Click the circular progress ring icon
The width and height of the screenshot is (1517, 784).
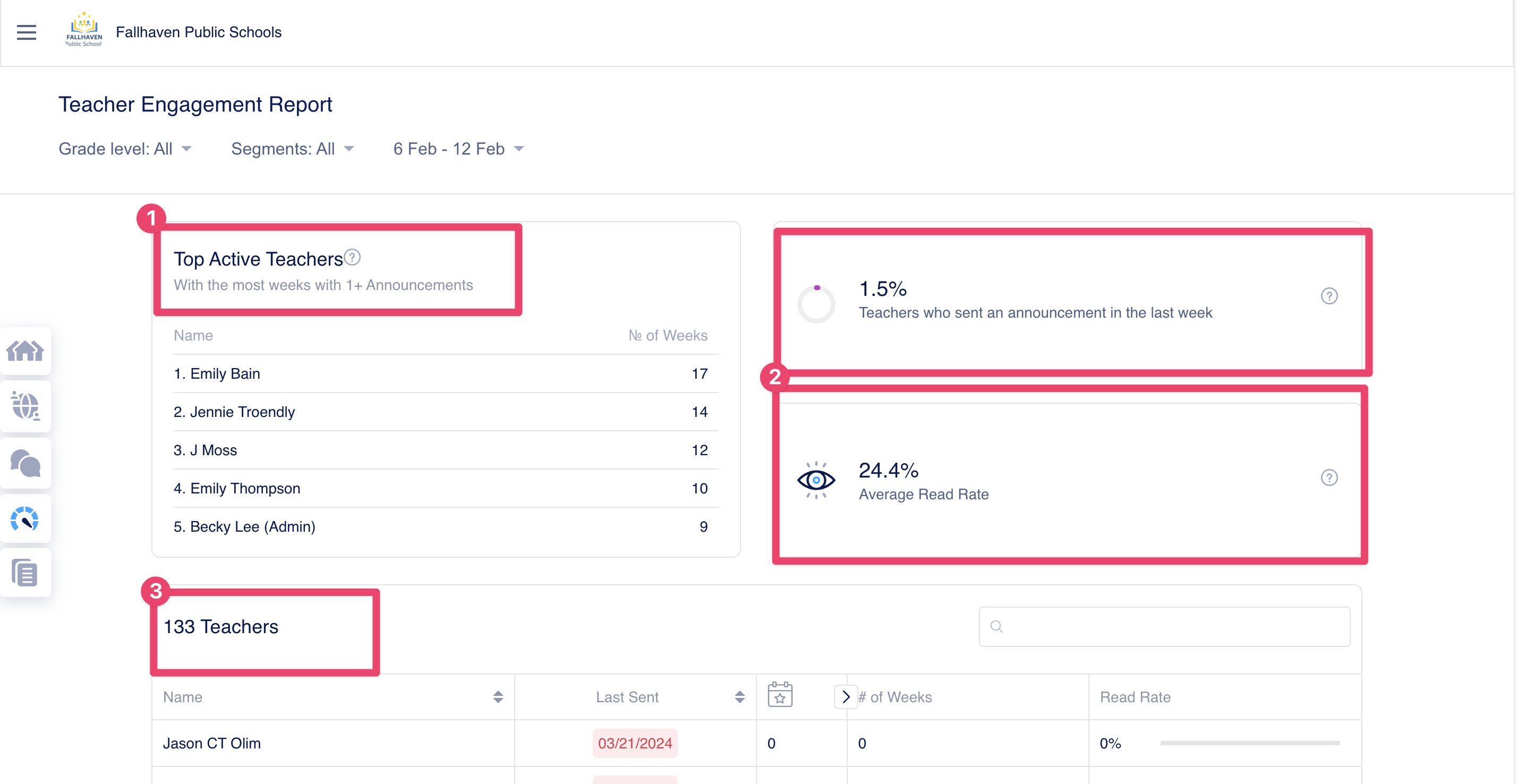tap(816, 303)
